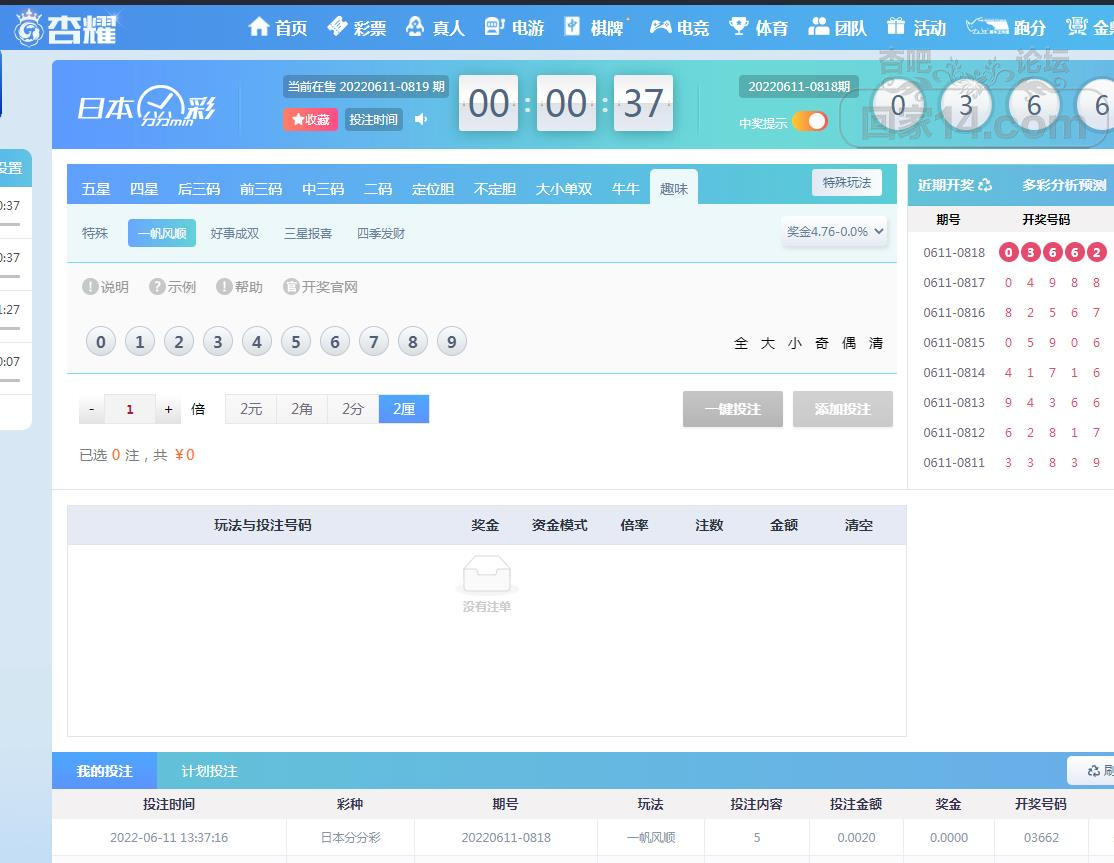Click the multiplier input field
Viewport: 1114px width, 863px height.
(x=130, y=409)
